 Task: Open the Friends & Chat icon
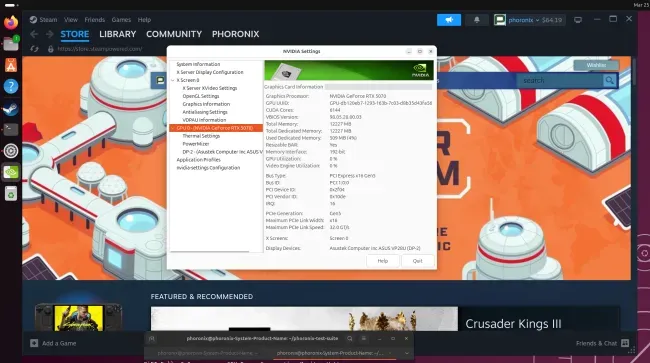pyautogui.click(x=625, y=343)
